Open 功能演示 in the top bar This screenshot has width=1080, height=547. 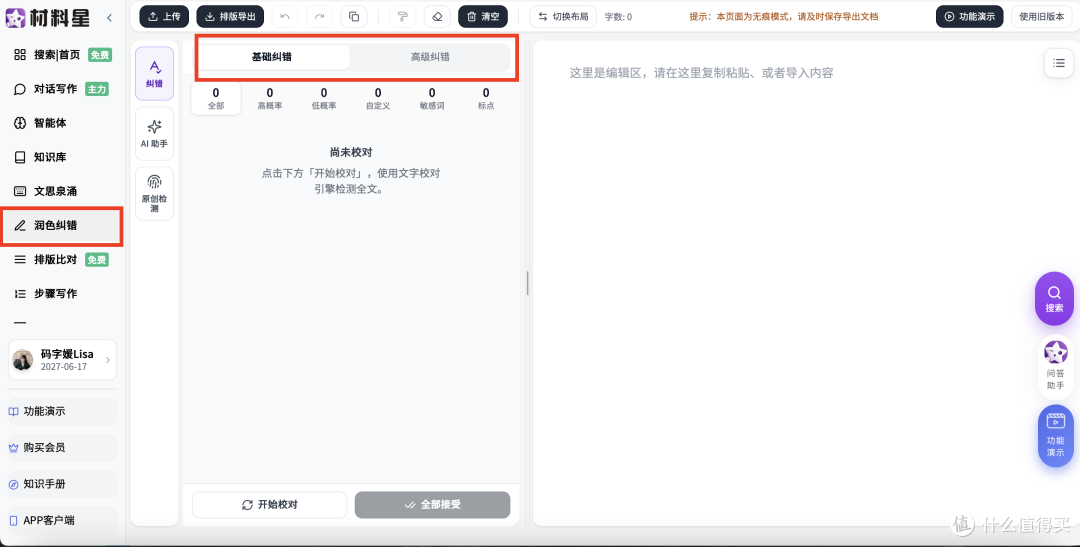point(969,17)
